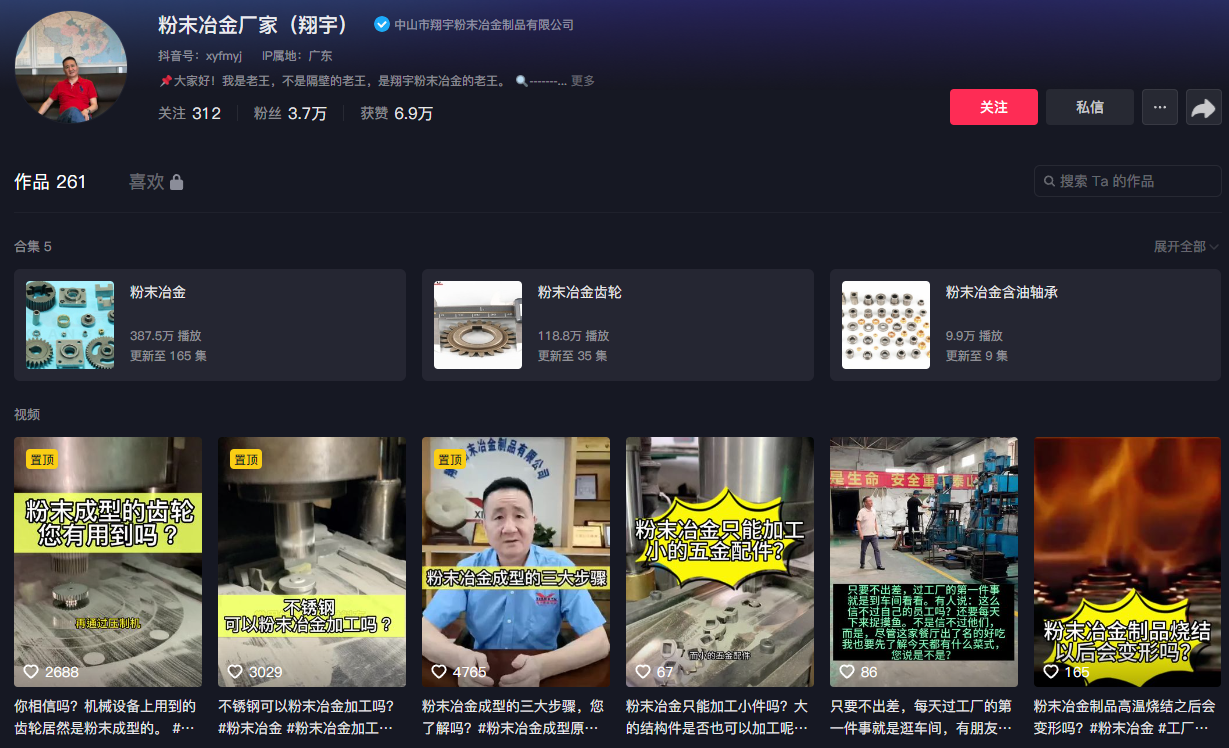Click the heart icon showing 67 likes
The image size is (1229, 748).
[643, 672]
